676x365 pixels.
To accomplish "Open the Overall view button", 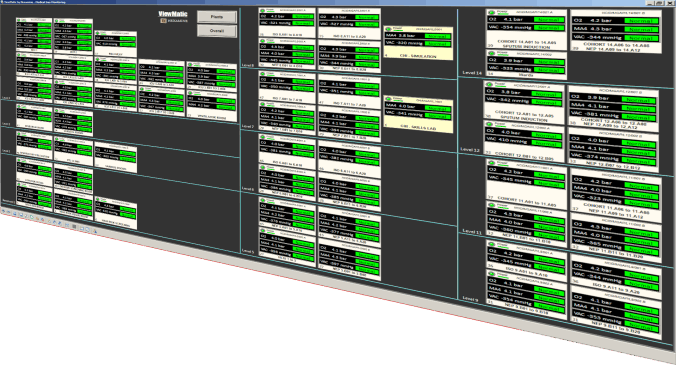I will coord(217,31).
